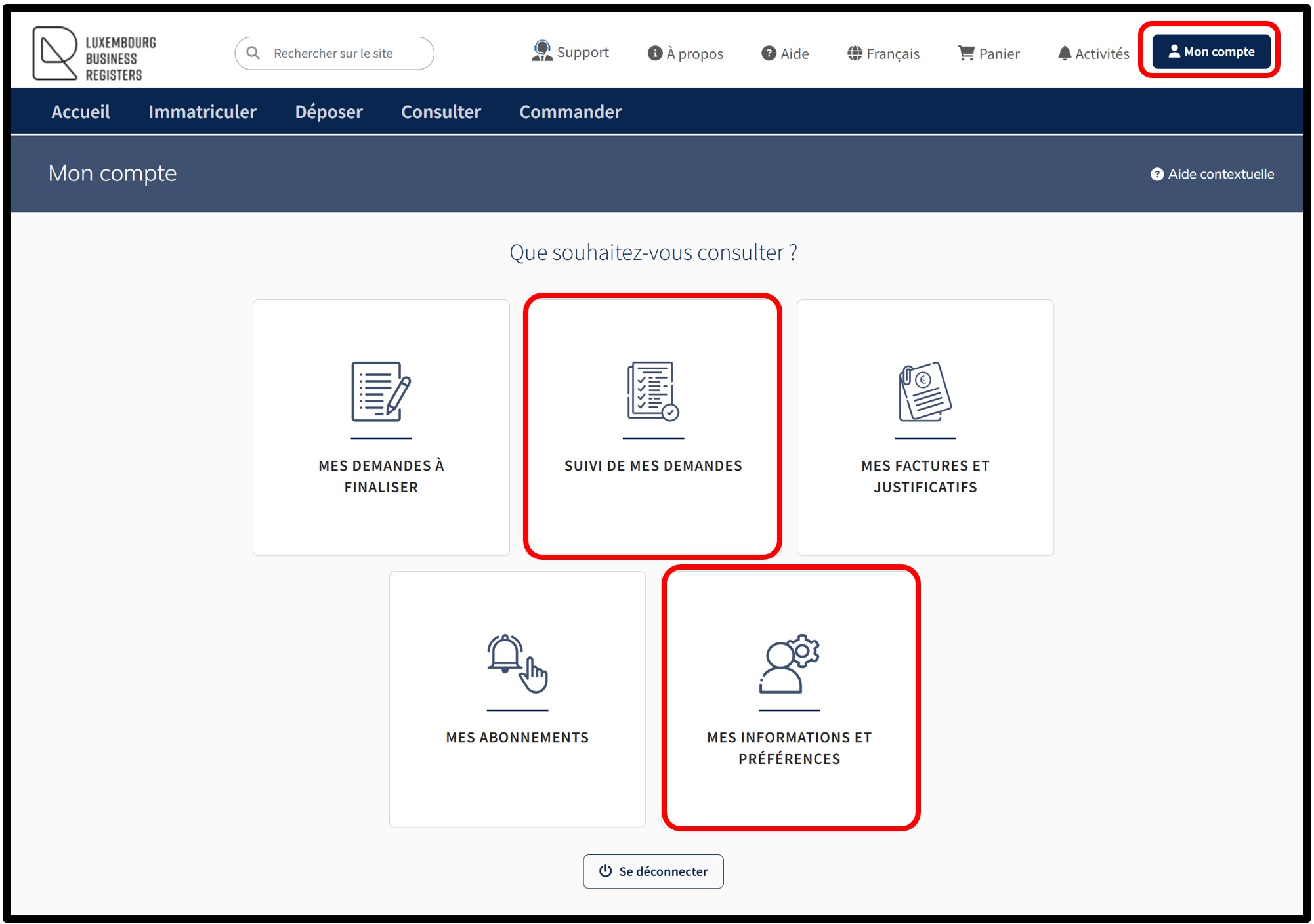The image size is (1314, 924).
Task: Click the Luxembourg Business Registers logo
Action: pyautogui.click(x=95, y=54)
